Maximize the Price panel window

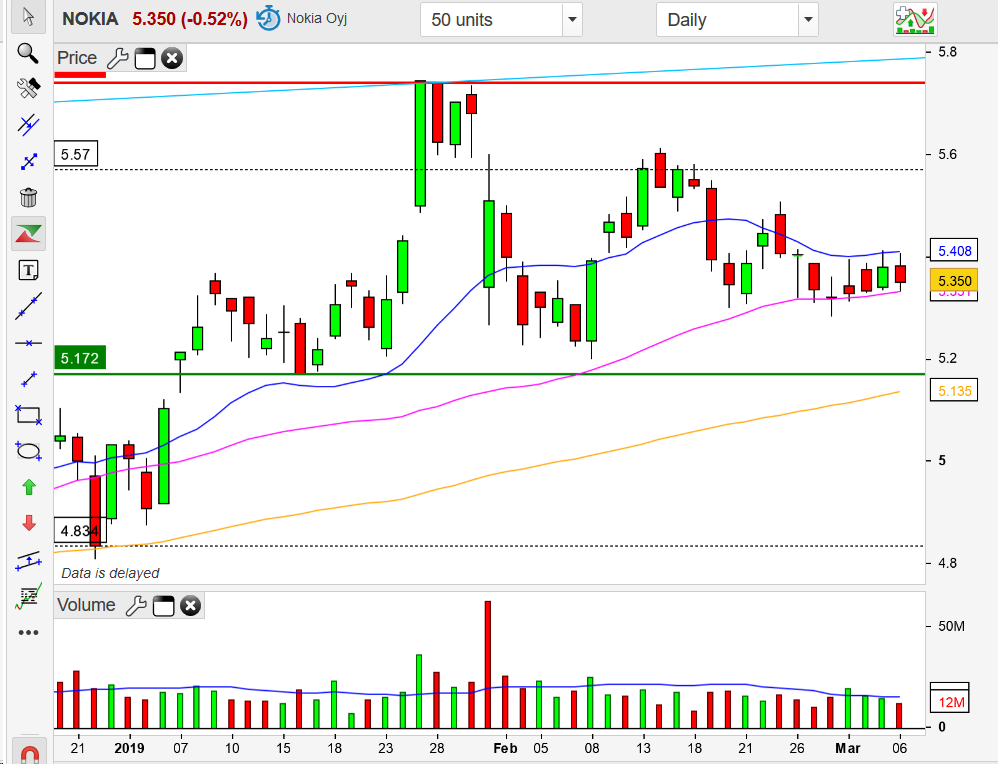145,59
